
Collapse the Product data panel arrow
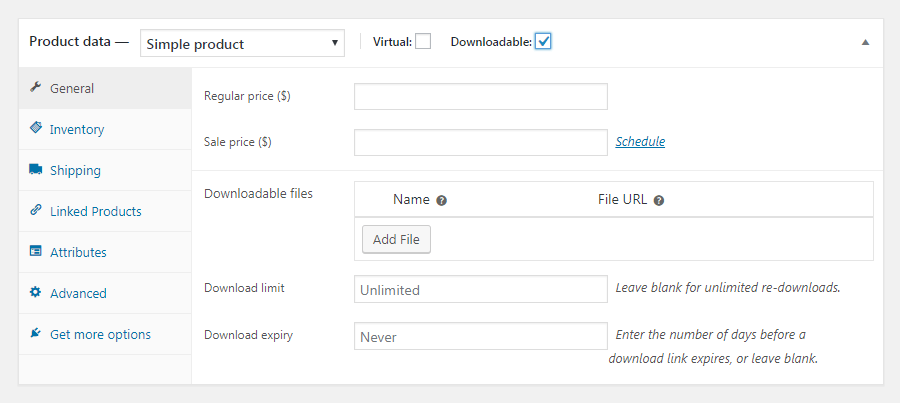pos(865,42)
